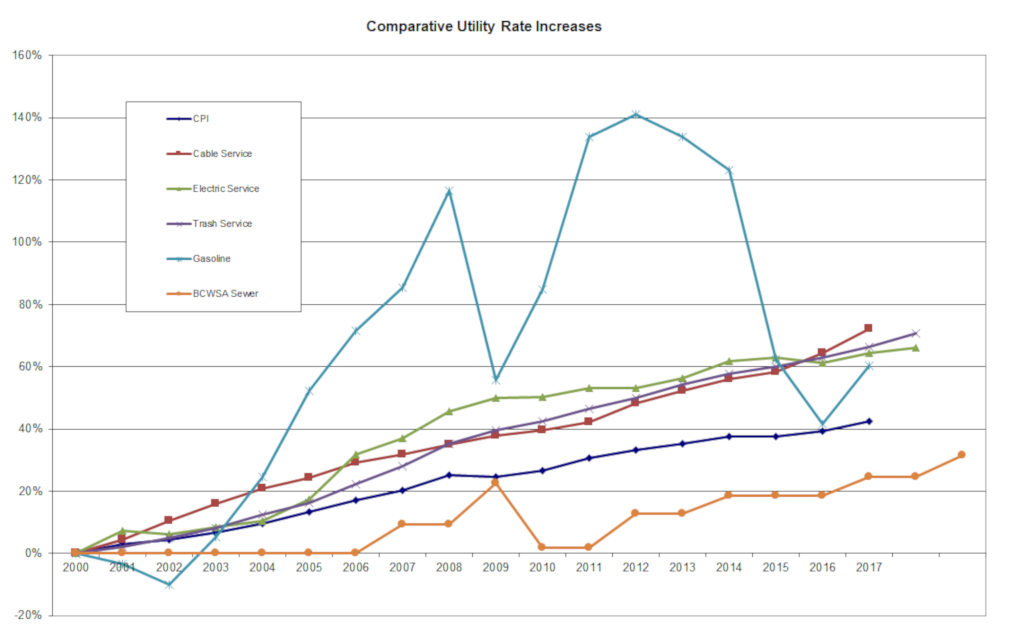Viewport: 1024px width, 637px height.
Task: Select the final BCWSA Sewer data point
Action: (x=961, y=455)
